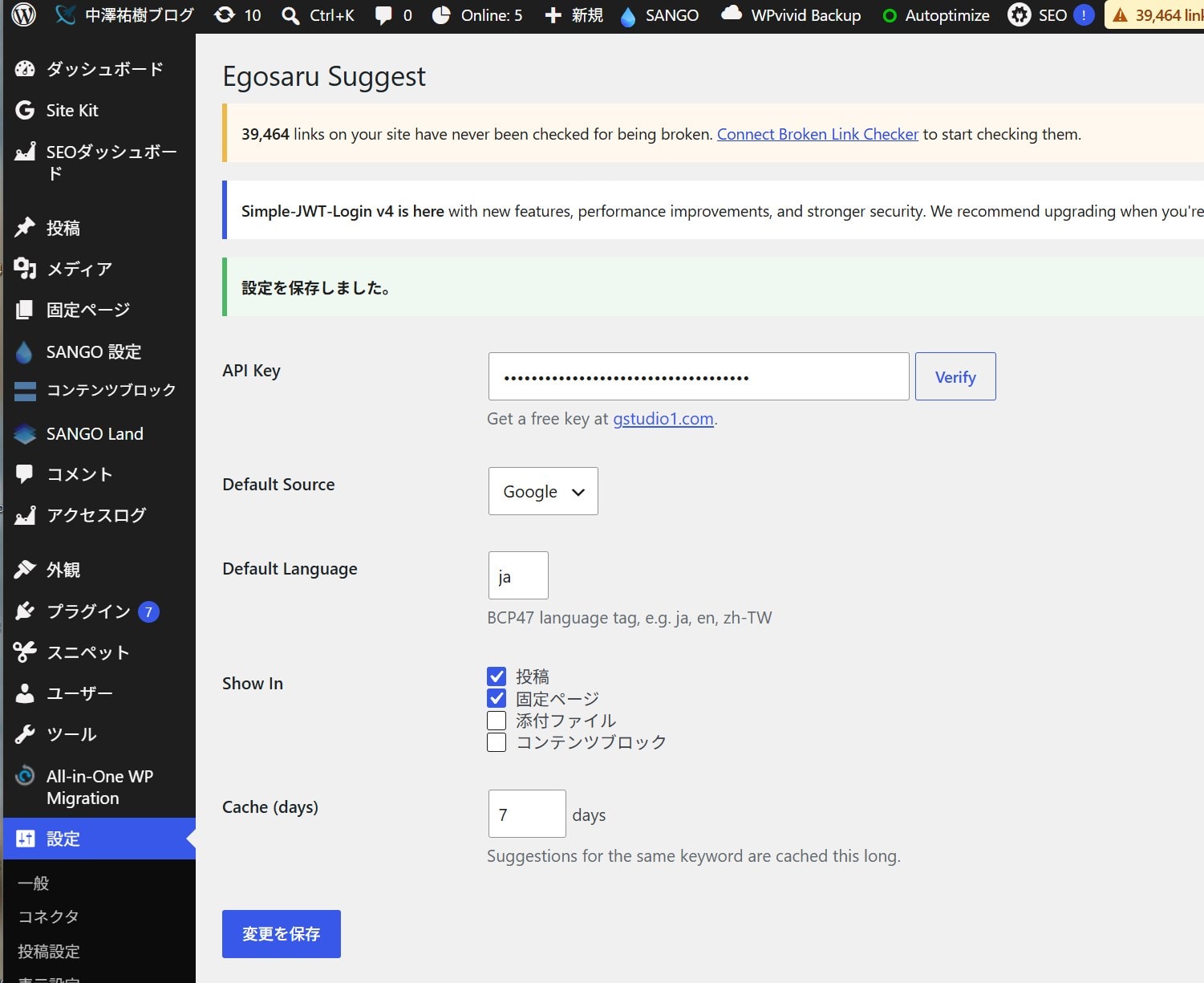The image size is (1204, 983).
Task: Select 投稿設定 in the settings submenu
Action: click(x=49, y=952)
